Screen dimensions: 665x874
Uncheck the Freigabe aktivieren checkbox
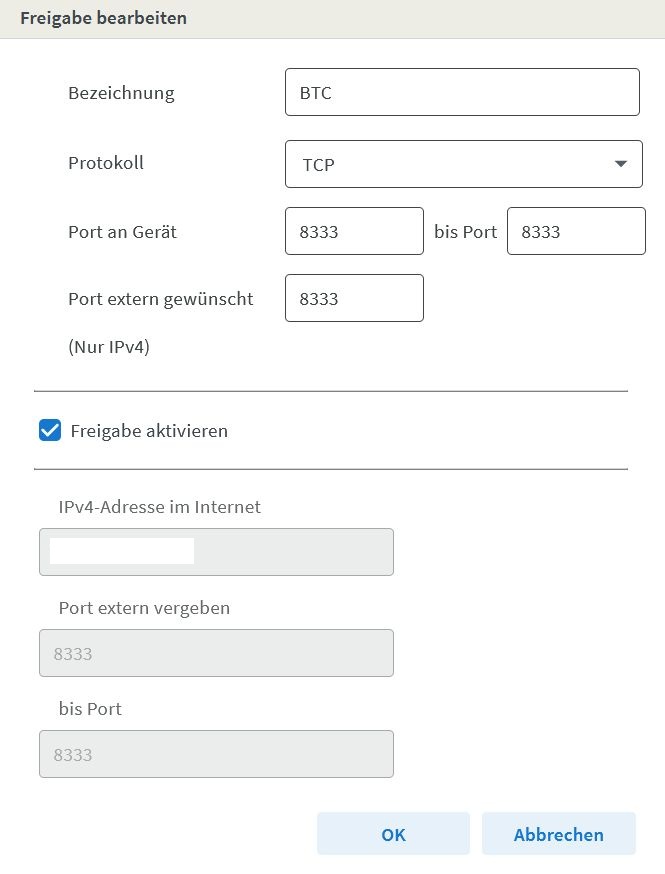50,431
